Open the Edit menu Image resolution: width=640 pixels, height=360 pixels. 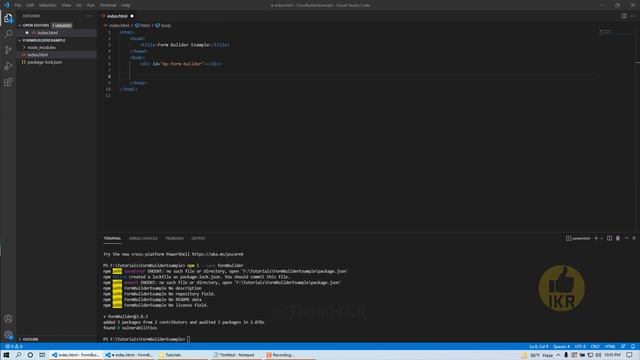point(30,5)
